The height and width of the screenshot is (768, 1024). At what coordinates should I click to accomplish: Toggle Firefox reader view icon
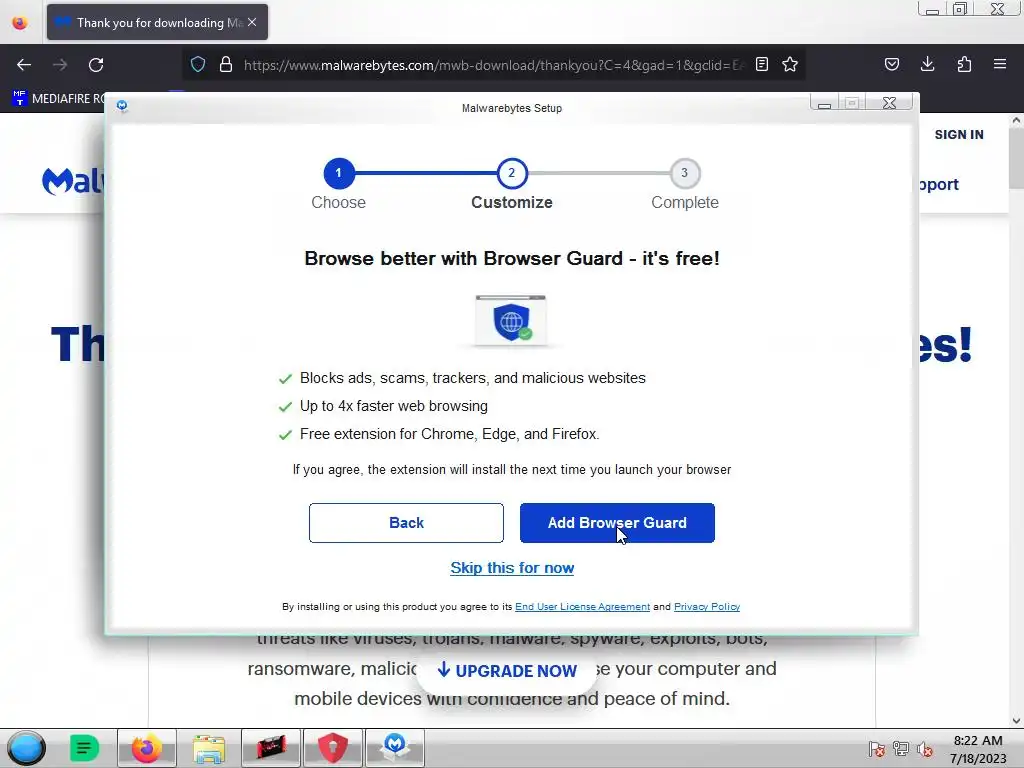(761, 64)
